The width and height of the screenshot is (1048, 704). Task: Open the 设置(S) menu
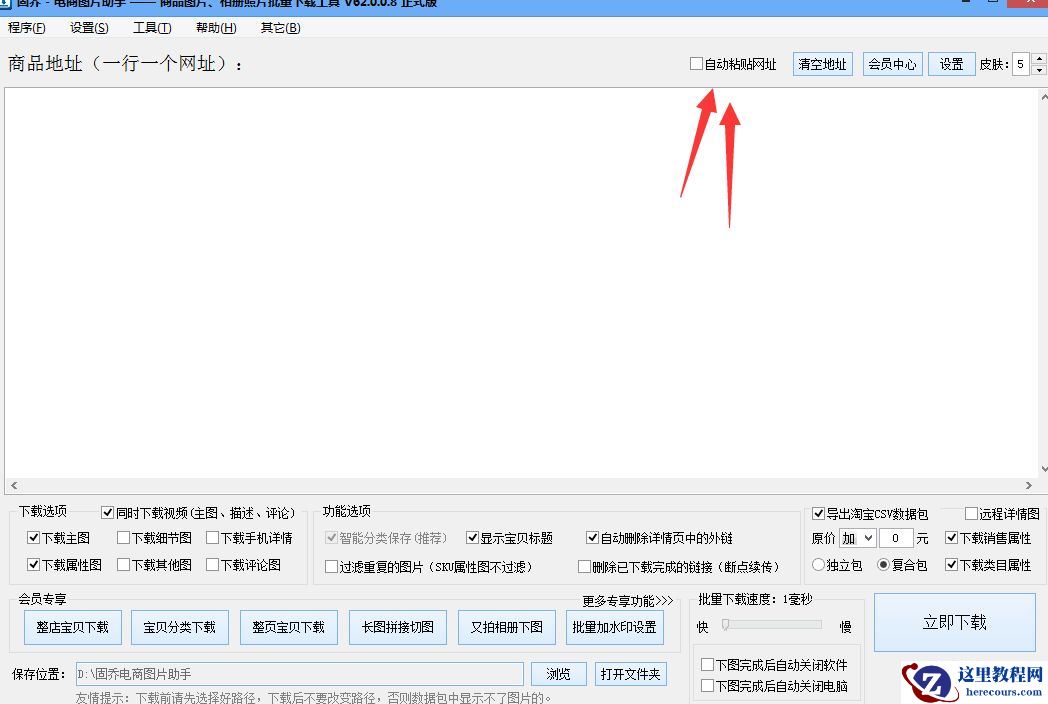point(89,27)
